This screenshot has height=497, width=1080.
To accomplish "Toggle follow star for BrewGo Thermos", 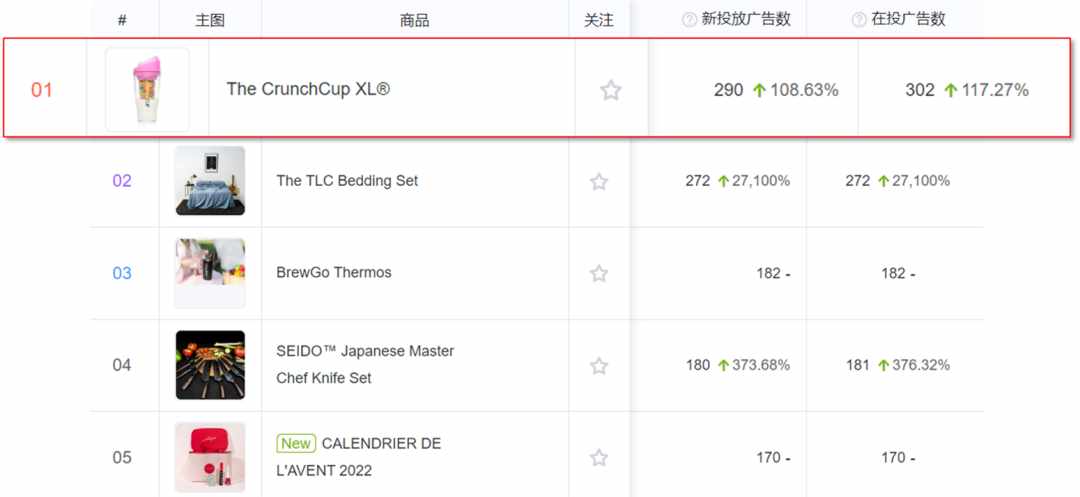I will coord(599,273).
